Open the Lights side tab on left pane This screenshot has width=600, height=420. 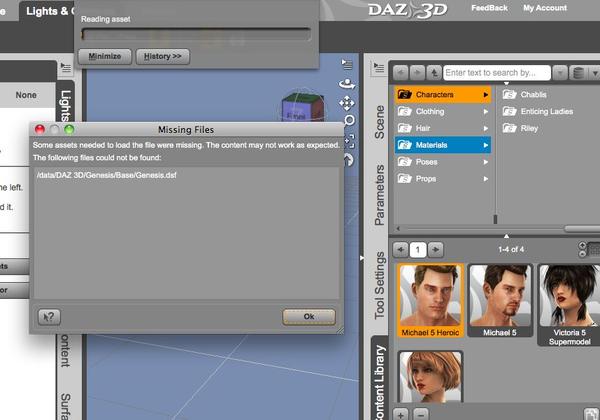coord(65,103)
